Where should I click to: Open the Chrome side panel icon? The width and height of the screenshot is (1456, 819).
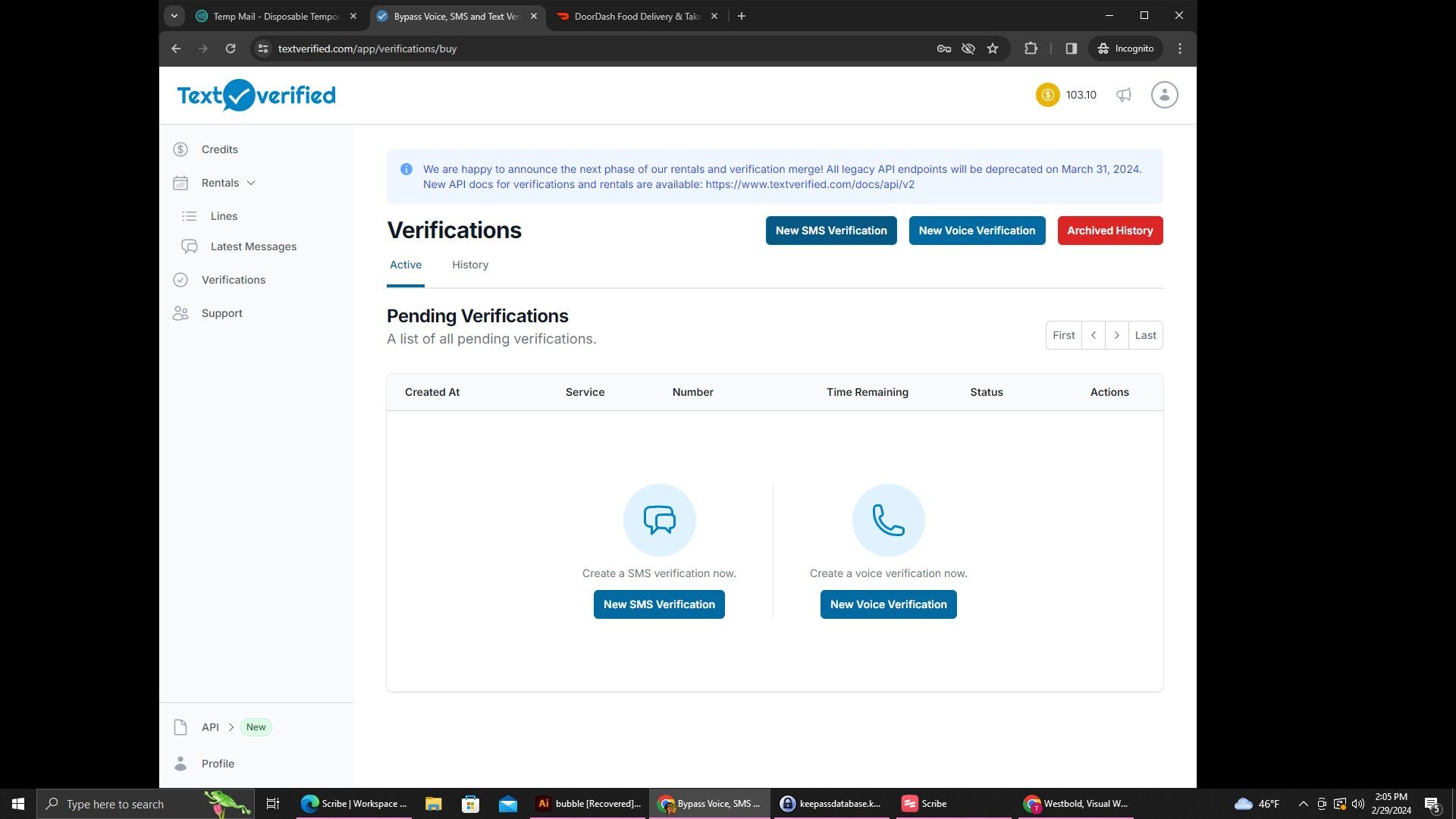click(1071, 49)
